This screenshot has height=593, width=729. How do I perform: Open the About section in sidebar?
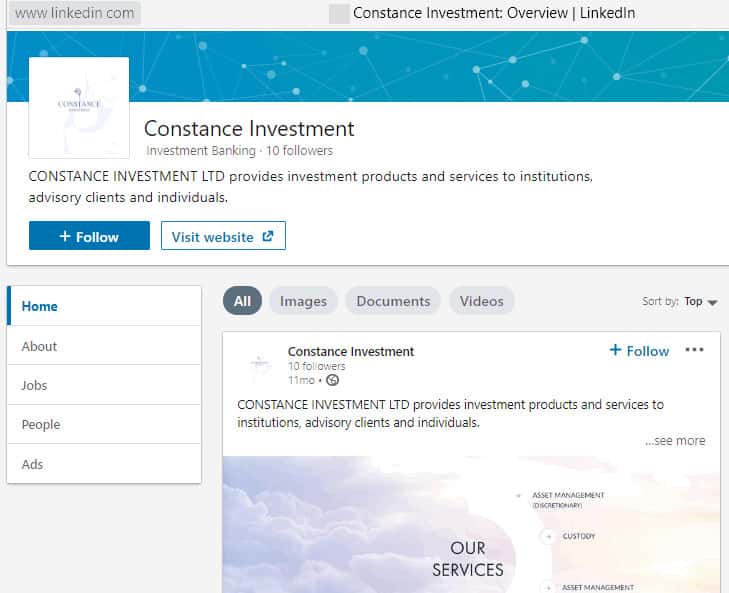pos(40,346)
